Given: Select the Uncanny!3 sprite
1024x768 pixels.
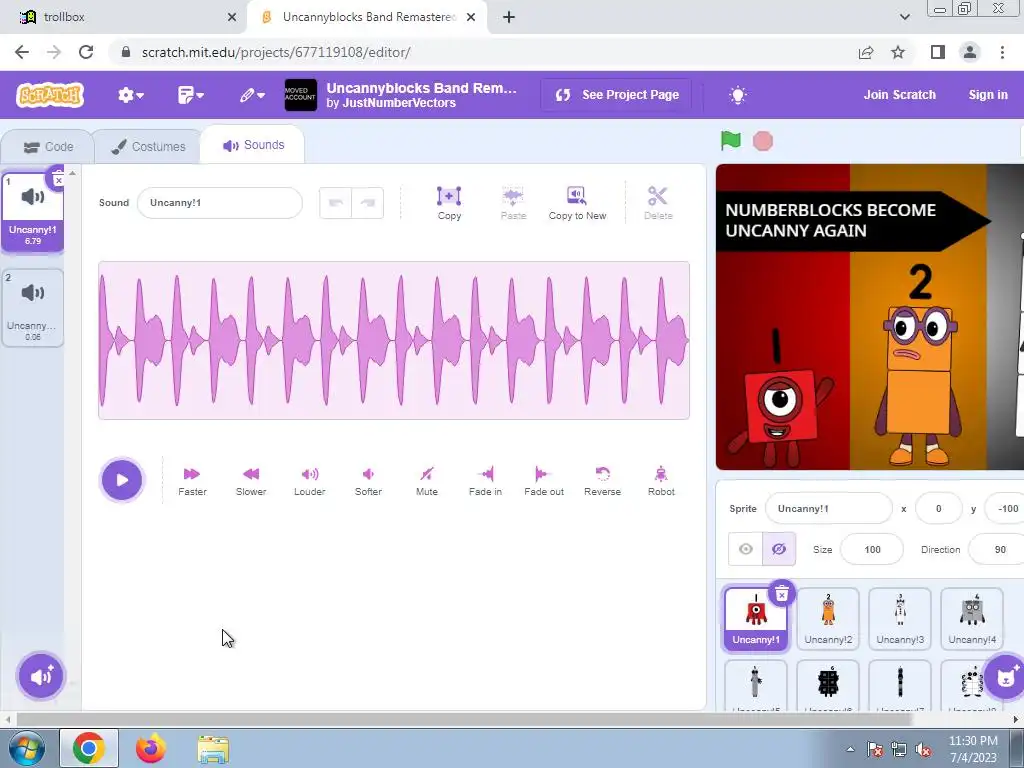Looking at the screenshot, I should (x=900, y=618).
